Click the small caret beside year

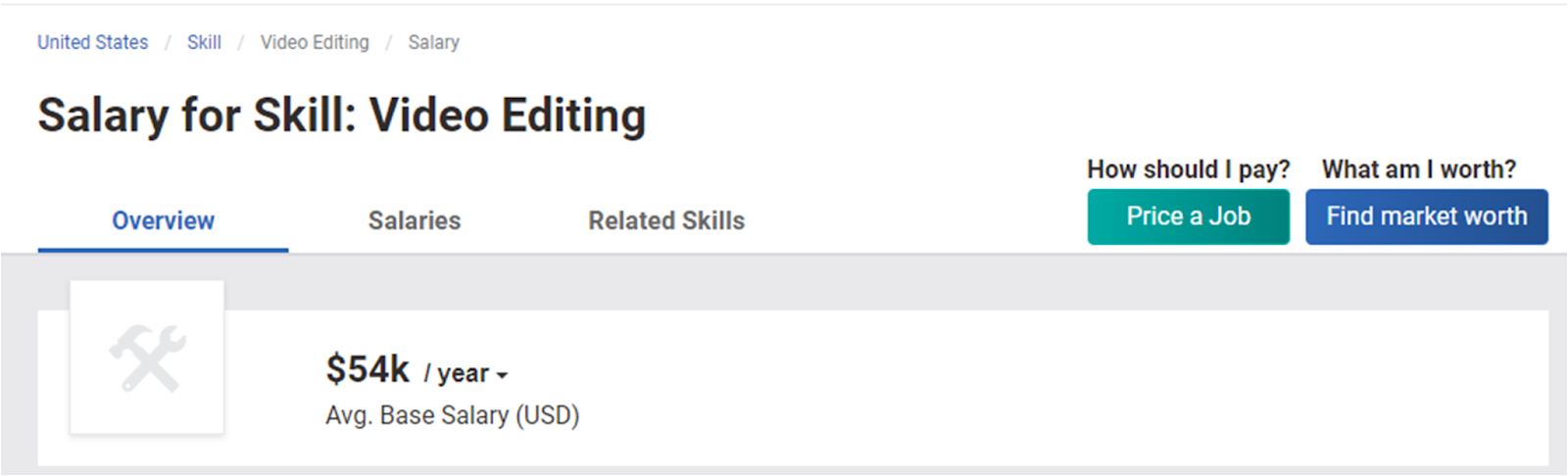[502, 375]
